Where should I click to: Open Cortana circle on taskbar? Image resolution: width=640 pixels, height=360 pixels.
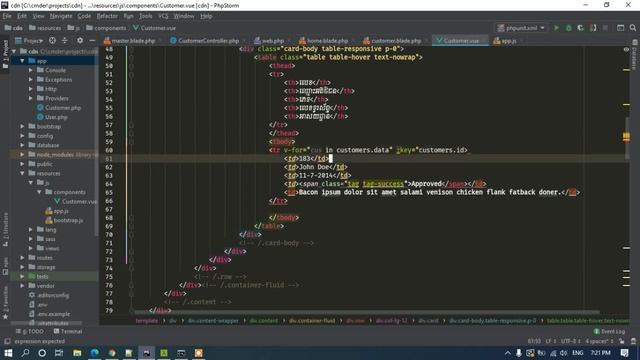[x=42, y=353]
